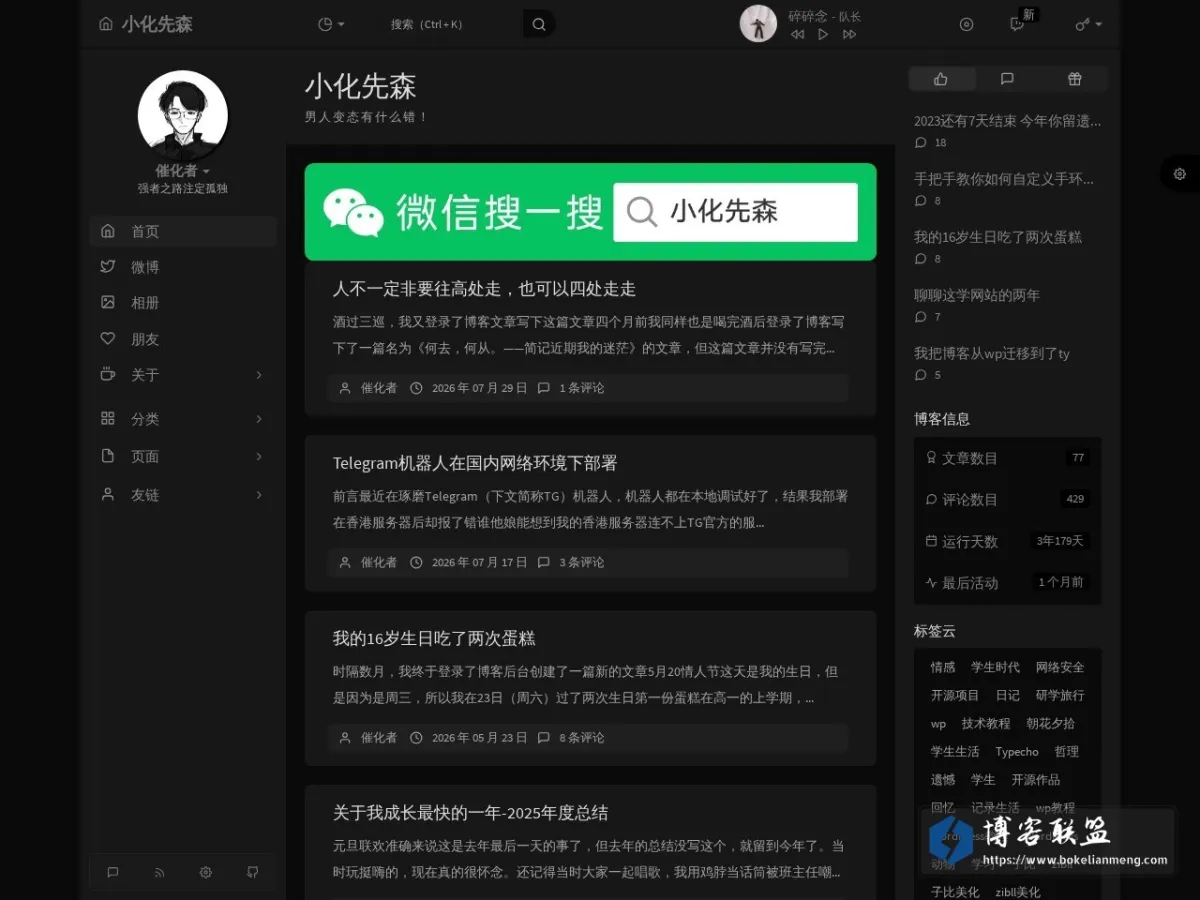Click the grid icon beside 分类
Screen dimensions: 1200x900
[108, 419]
